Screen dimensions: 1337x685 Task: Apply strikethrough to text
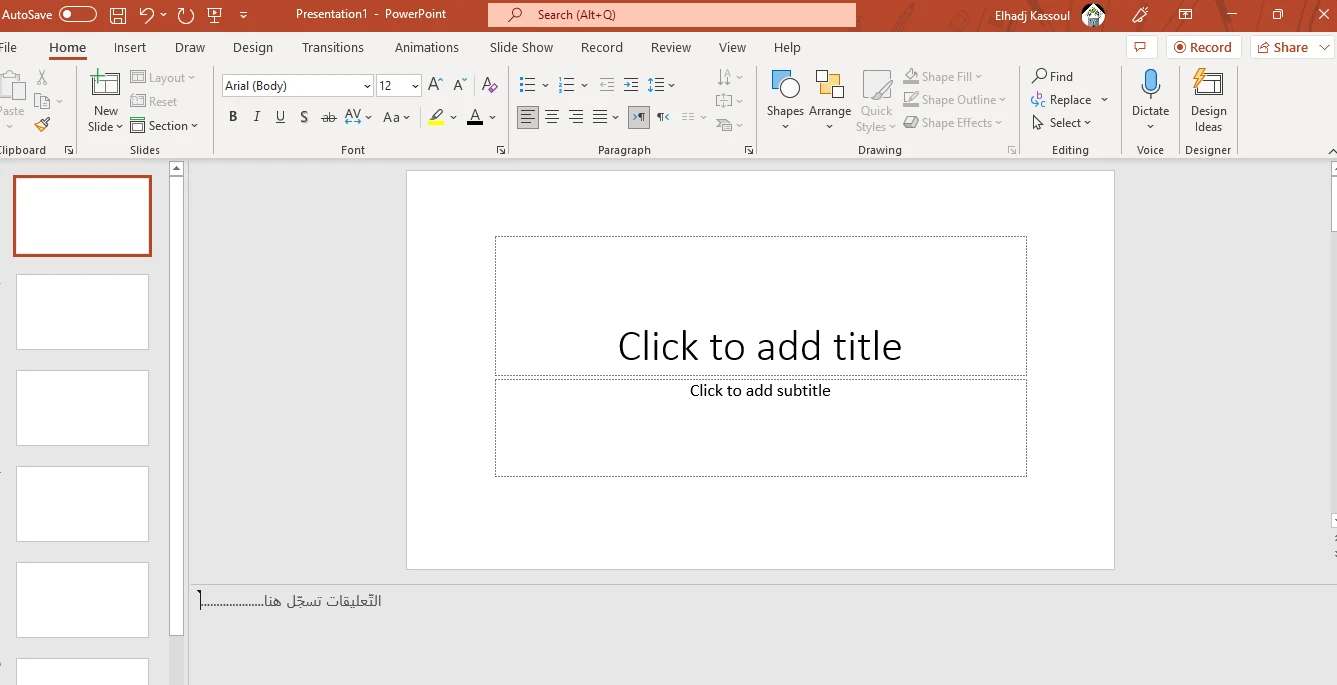[328, 117]
